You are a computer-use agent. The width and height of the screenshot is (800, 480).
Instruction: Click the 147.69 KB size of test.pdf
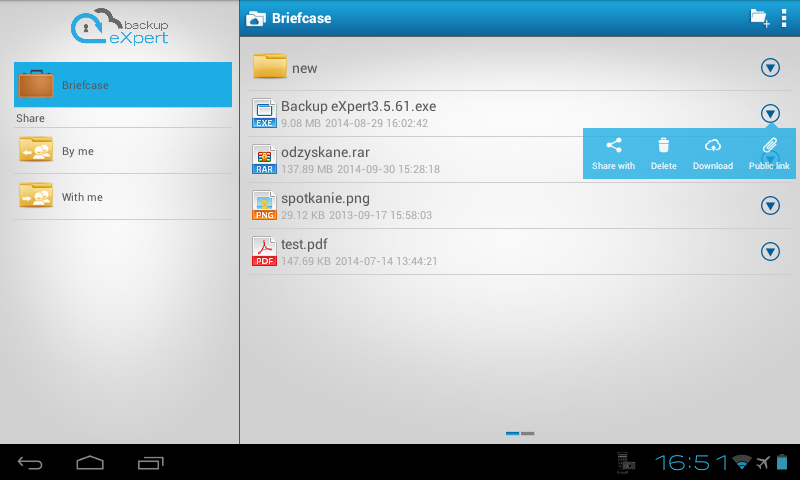(x=306, y=261)
